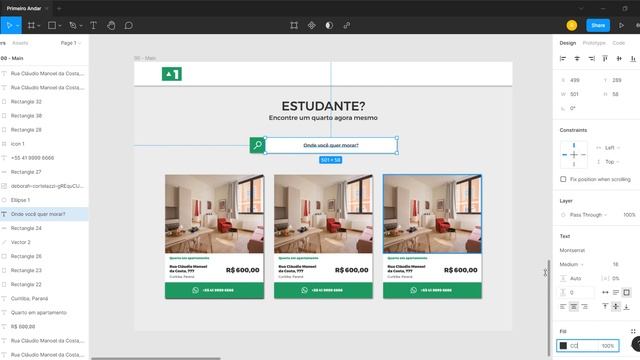Set text vertical align top
Viewport: 640px width, 360px height.
point(605,306)
